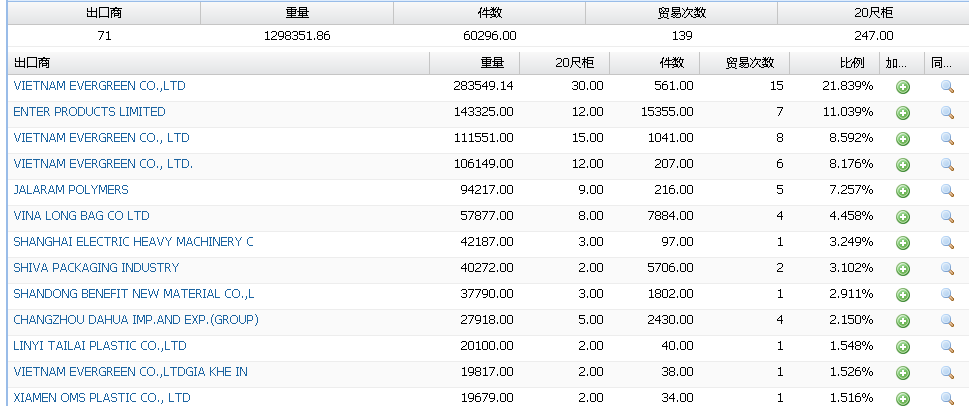The width and height of the screenshot is (969, 406).
Task: Click green add icon for CHANGZHOU DAHUA row
Action: (x=903, y=321)
